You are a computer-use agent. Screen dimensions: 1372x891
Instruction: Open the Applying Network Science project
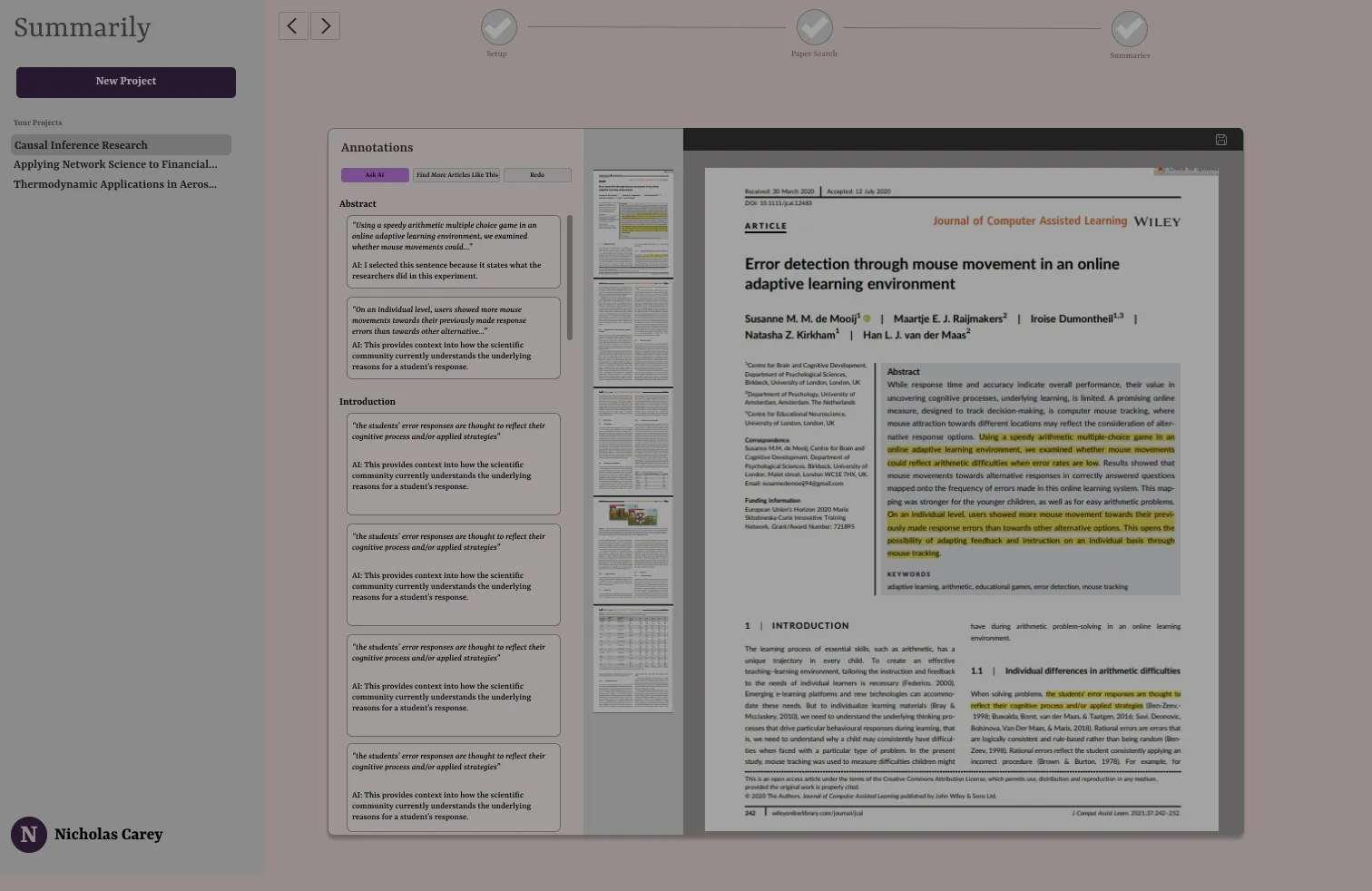click(x=115, y=164)
